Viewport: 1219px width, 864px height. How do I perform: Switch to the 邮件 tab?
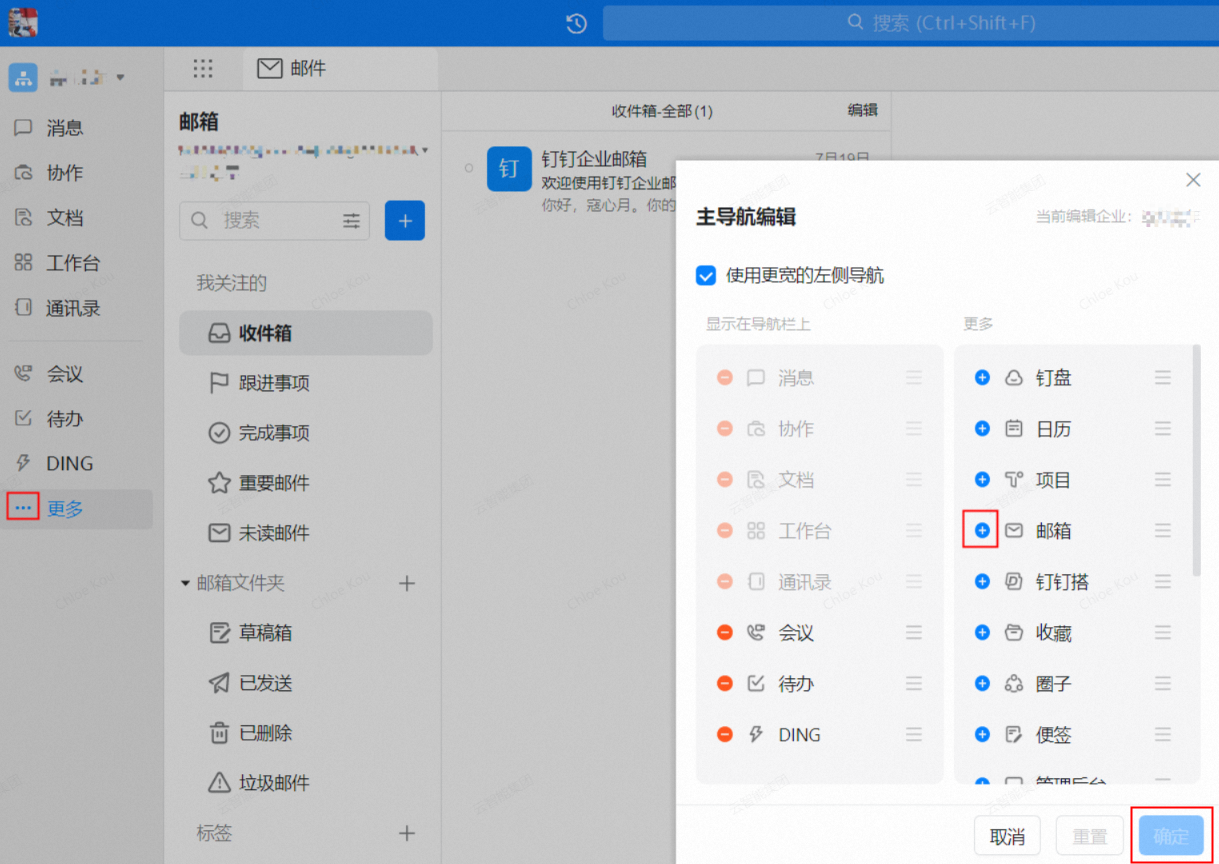click(x=340, y=68)
